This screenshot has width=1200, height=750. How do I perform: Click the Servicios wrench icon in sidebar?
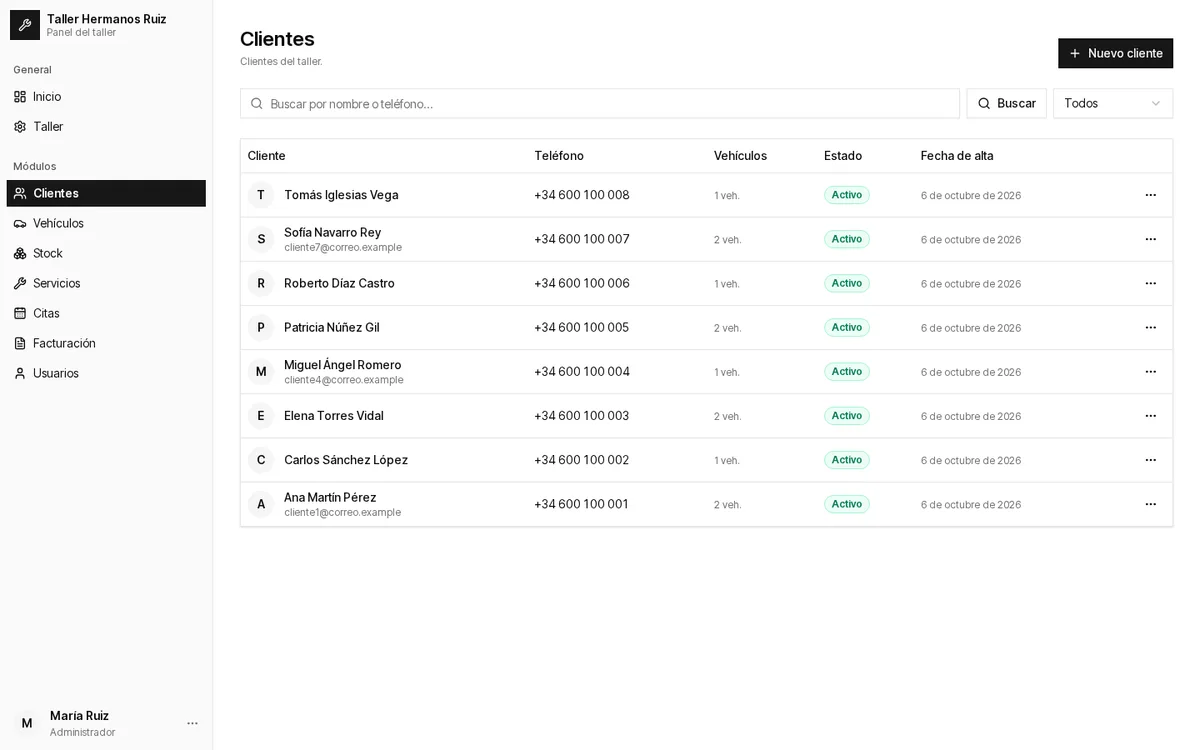coord(20,283)
